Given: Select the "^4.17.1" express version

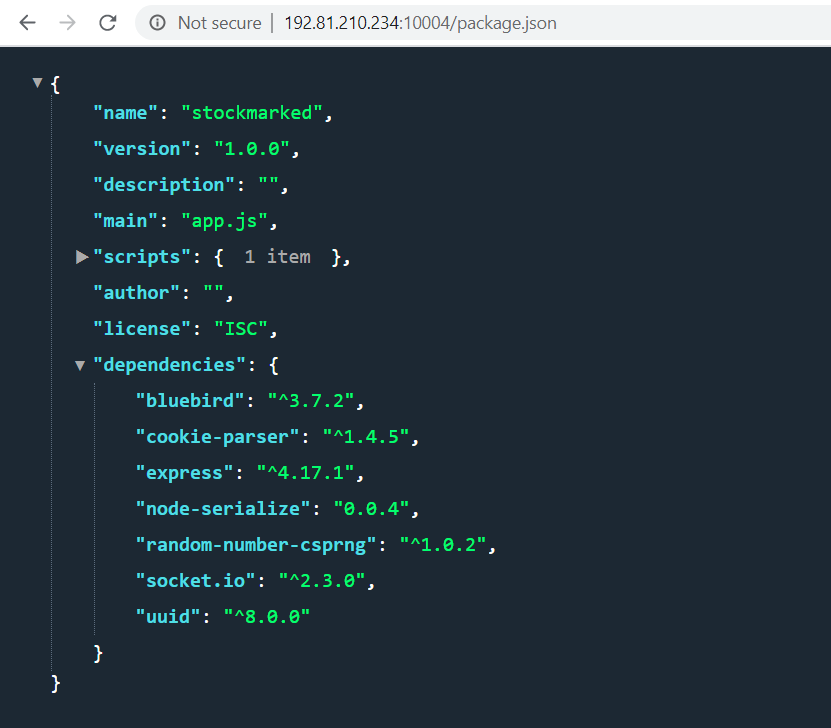Looking at the screenshot, I should point(306,473).
